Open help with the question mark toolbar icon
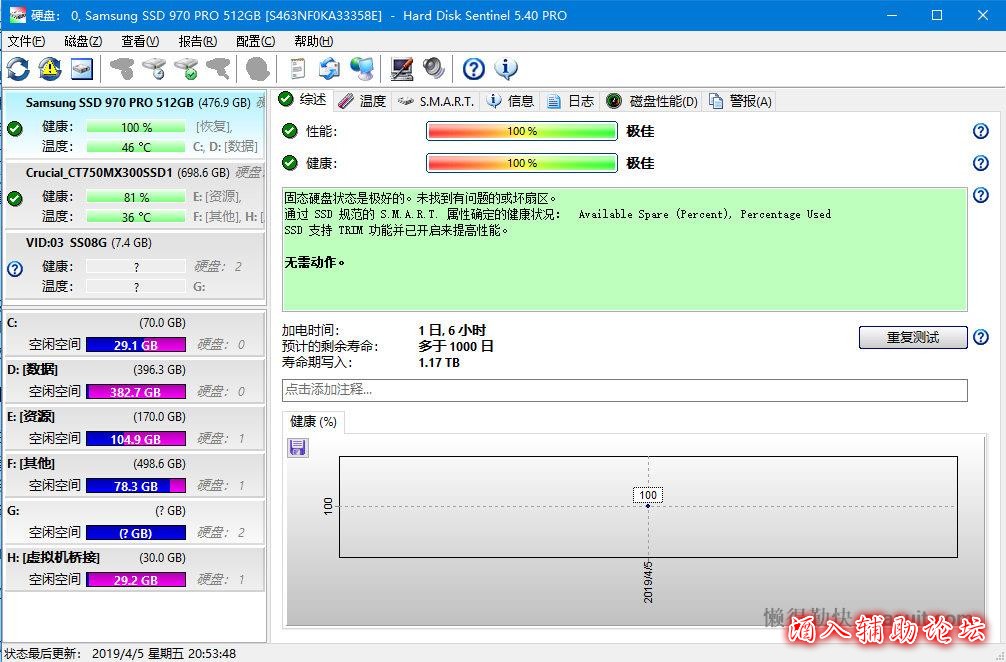1006x662 pixels. tap(474, 69)
